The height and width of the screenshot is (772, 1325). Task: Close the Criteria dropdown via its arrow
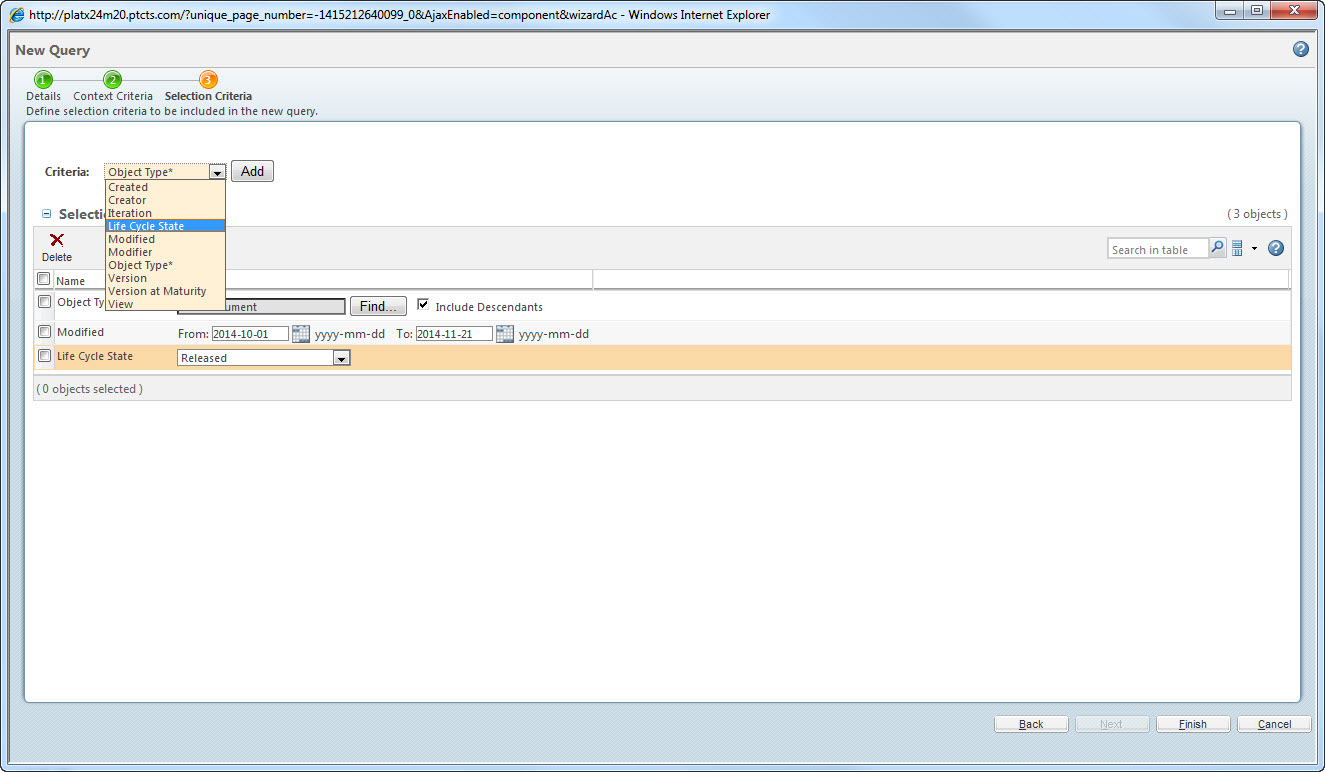point(217,172)
